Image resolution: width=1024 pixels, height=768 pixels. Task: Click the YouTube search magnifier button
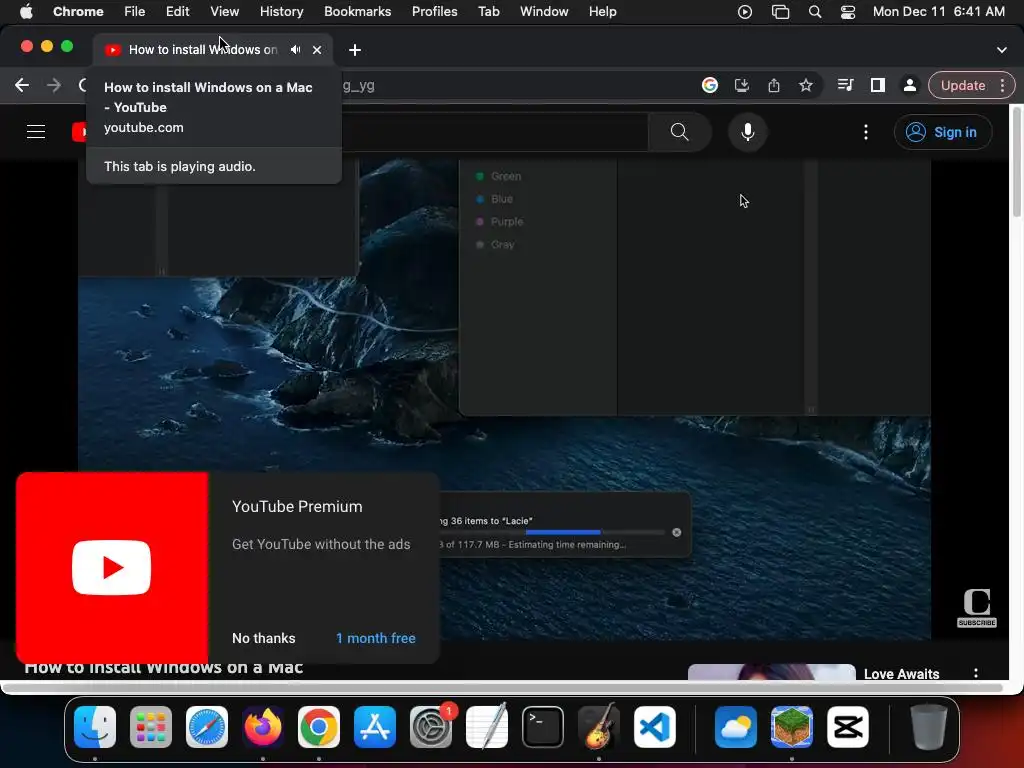679,132
